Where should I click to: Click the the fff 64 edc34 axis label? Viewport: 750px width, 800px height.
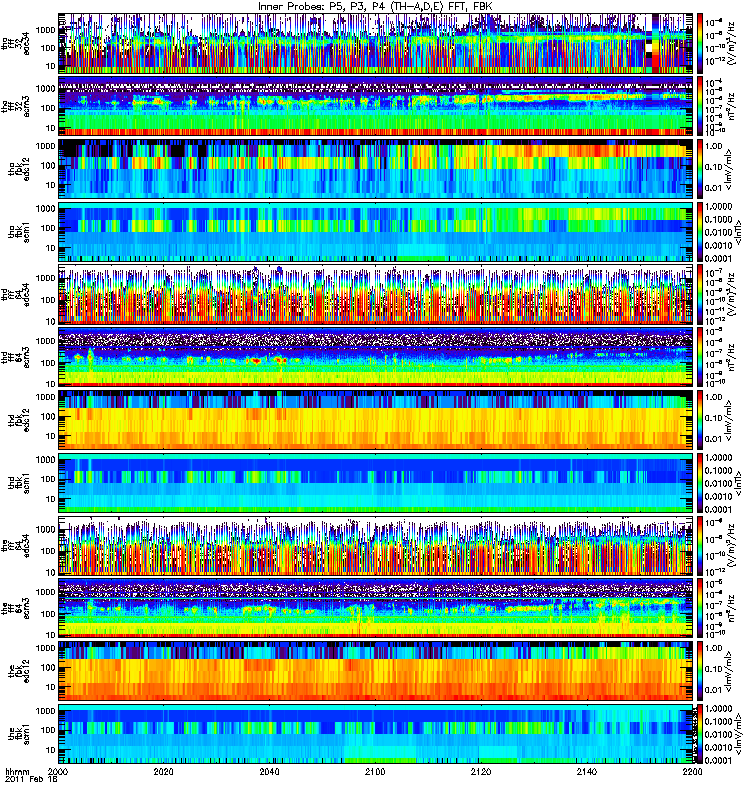coord(15,546)
